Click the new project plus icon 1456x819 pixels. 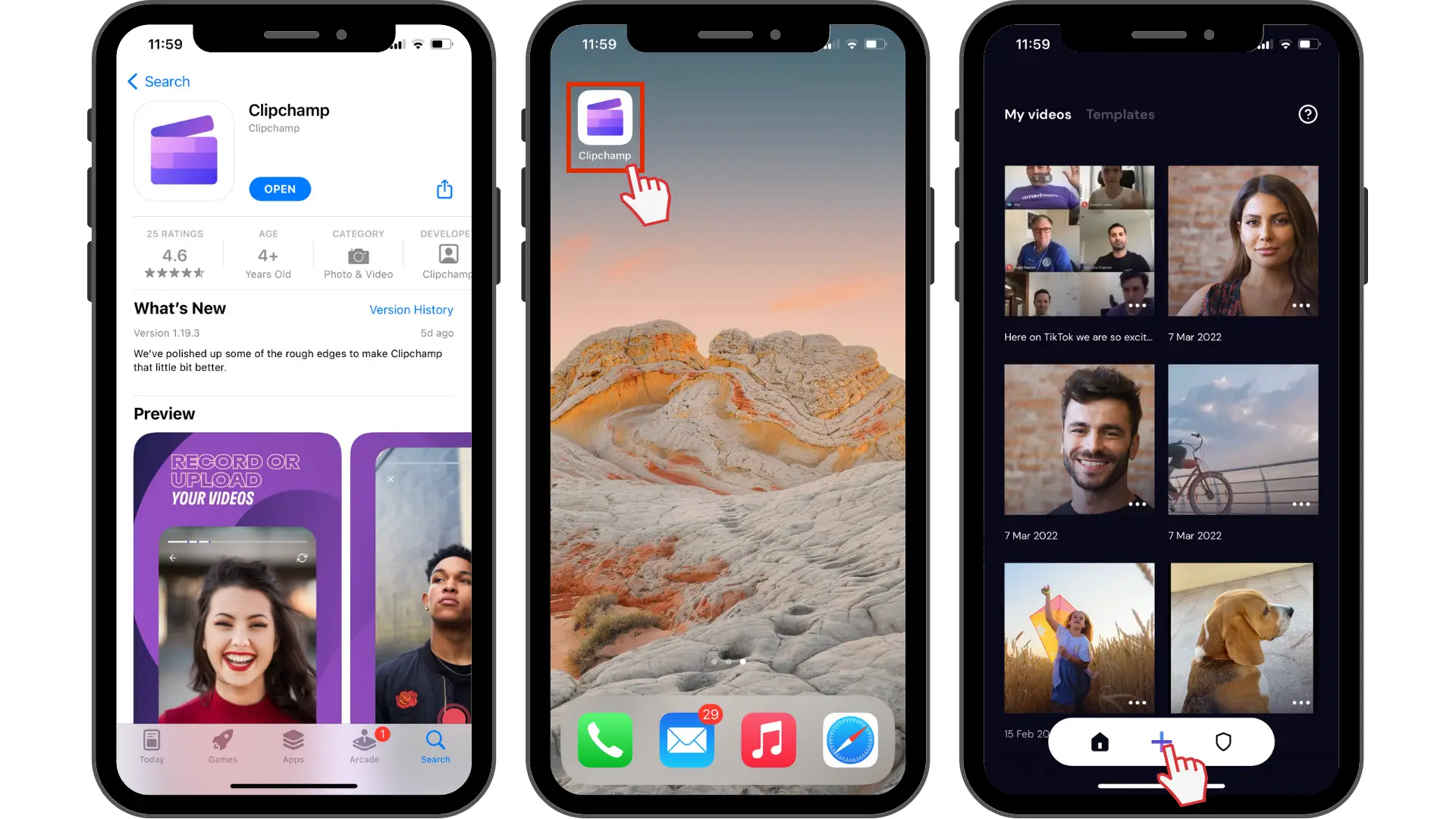(x=1162, y=742)
